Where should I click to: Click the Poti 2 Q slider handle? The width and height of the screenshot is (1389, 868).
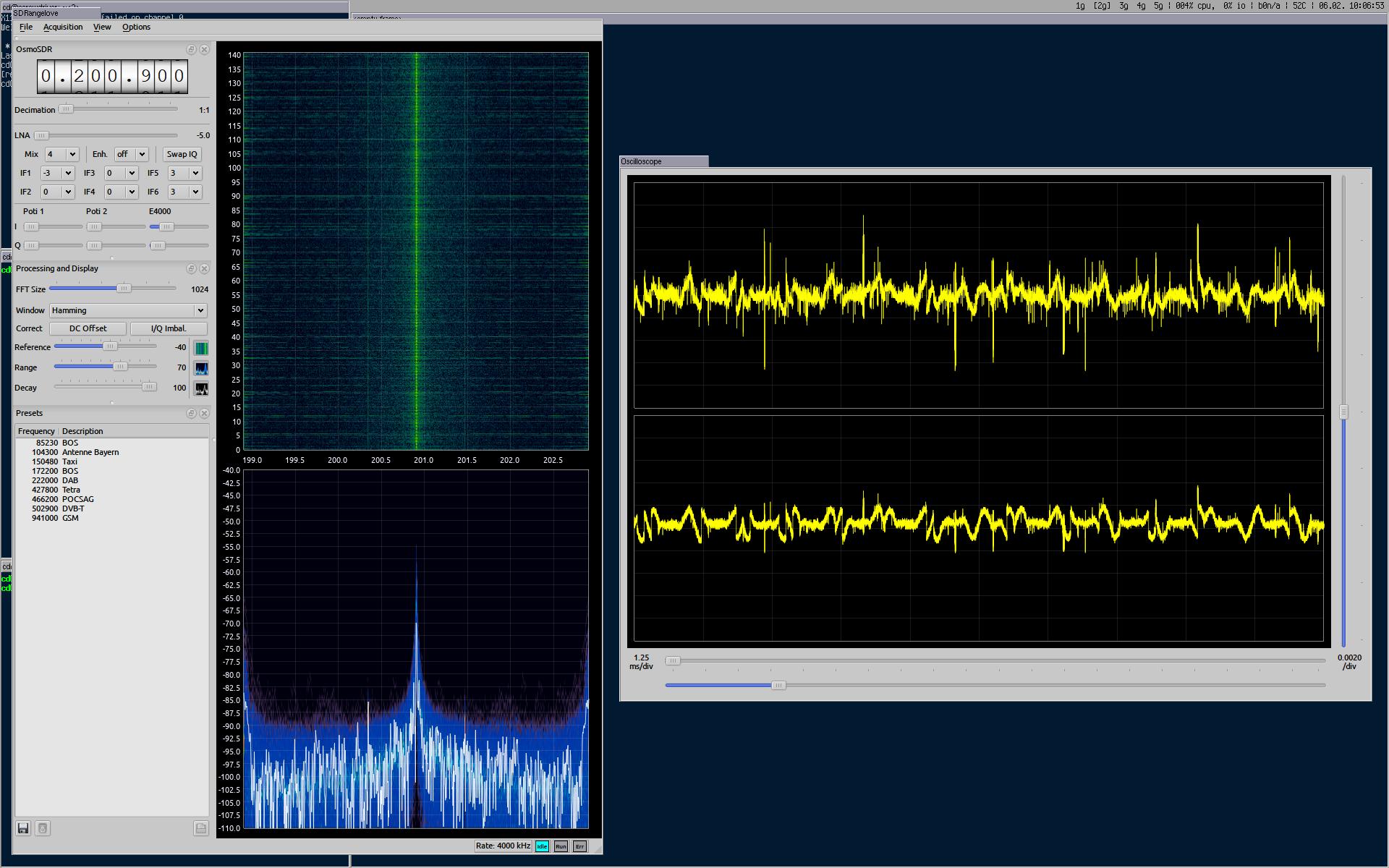click(x=94, y=245)
